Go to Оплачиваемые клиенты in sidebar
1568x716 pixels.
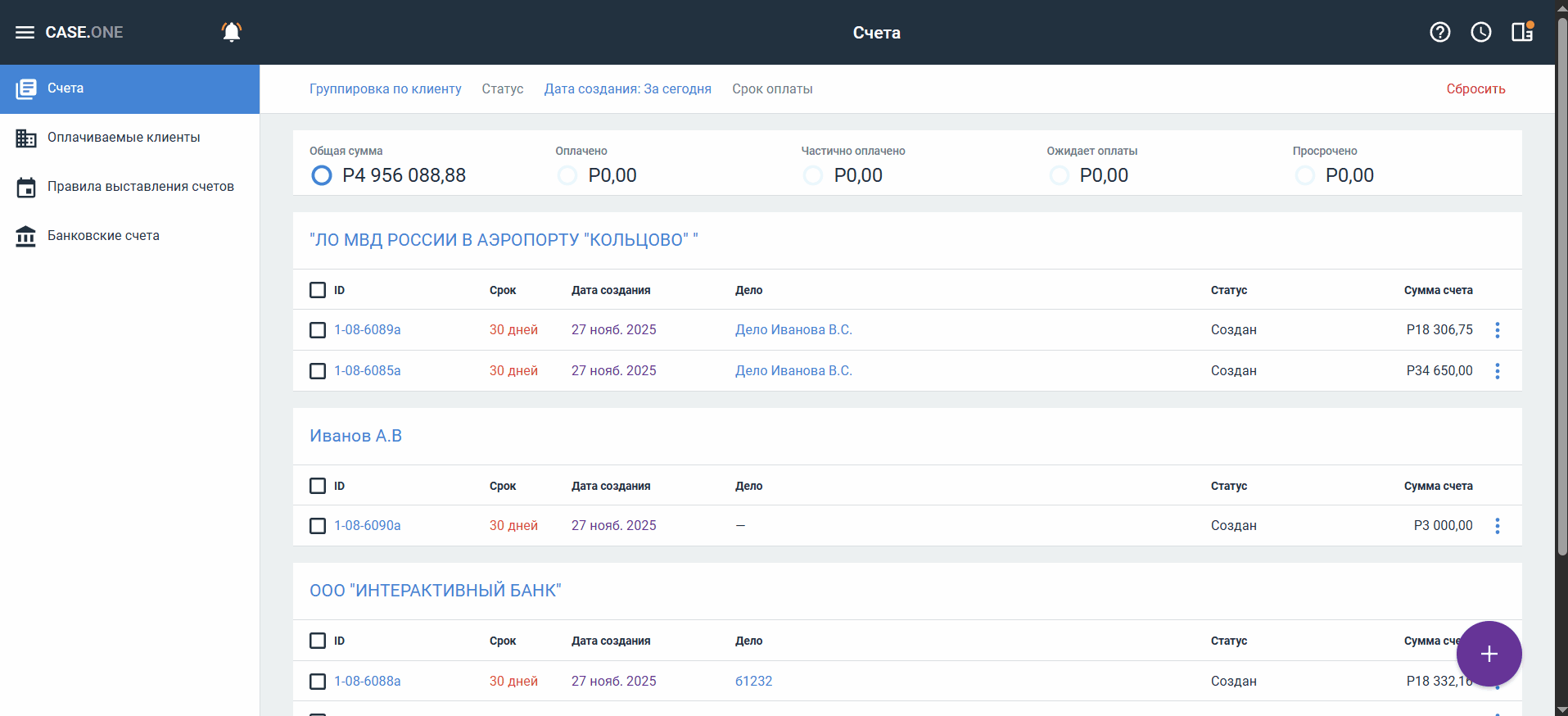(124, 138)
